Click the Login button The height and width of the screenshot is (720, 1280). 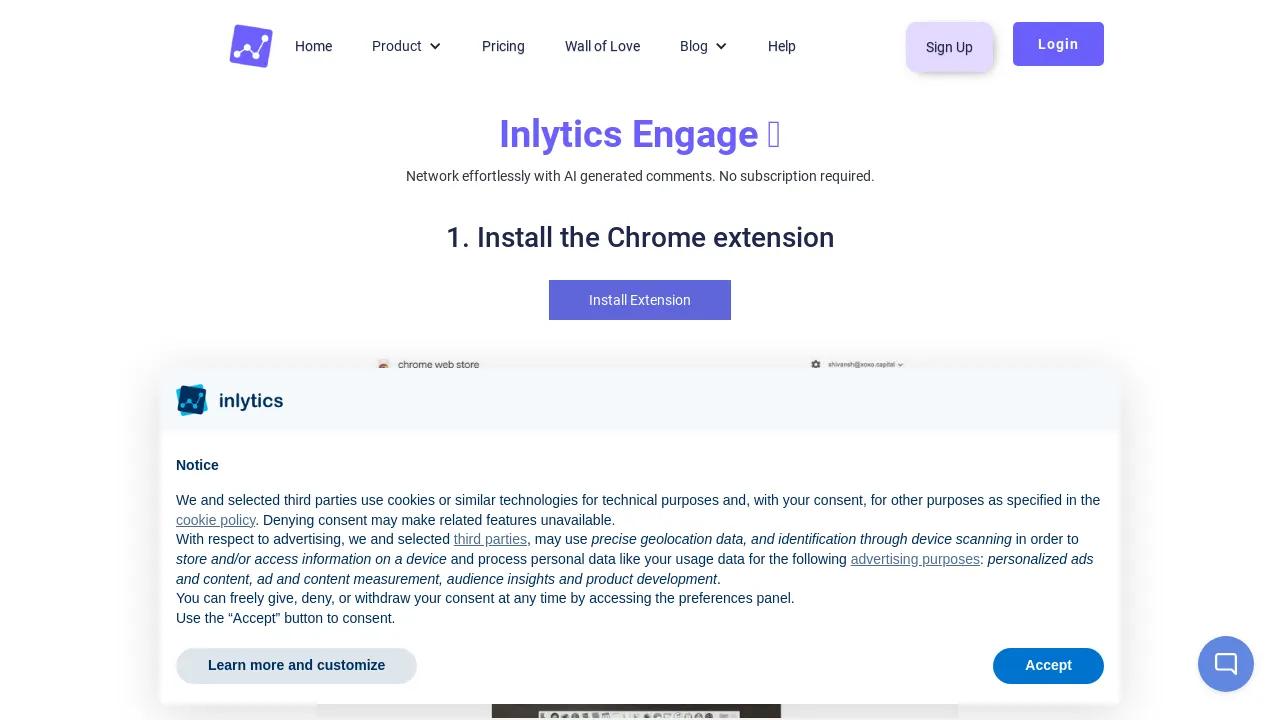[1058, 44]
